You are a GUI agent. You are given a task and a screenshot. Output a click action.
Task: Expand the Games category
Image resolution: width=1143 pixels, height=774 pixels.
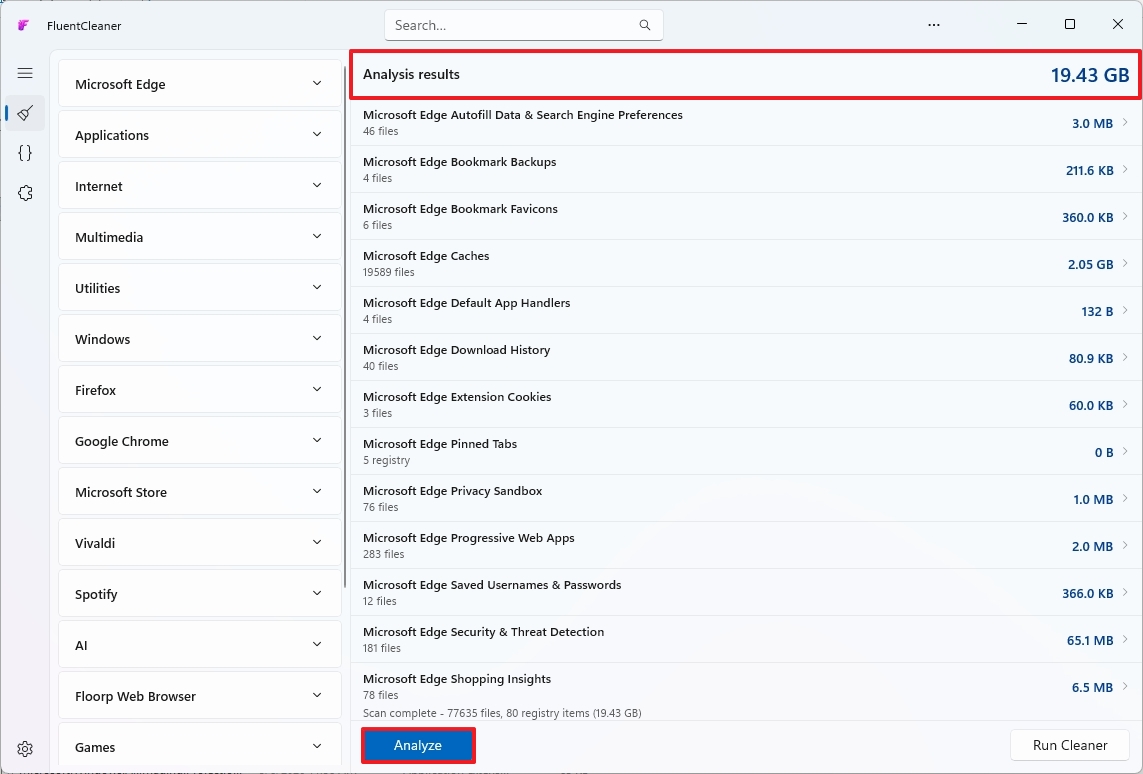pos(200,746)
